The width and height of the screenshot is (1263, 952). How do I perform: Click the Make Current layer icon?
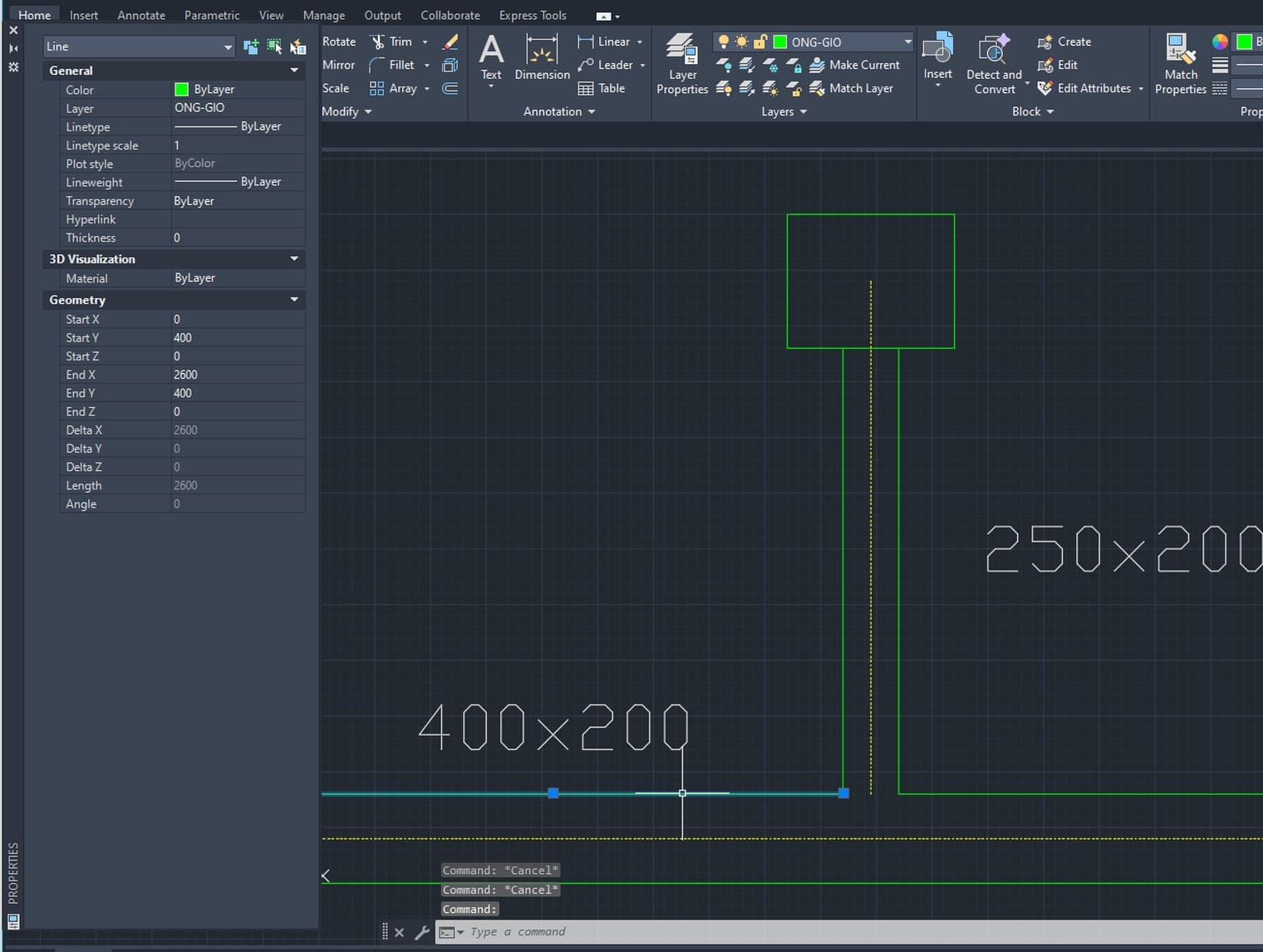point(817,65)
